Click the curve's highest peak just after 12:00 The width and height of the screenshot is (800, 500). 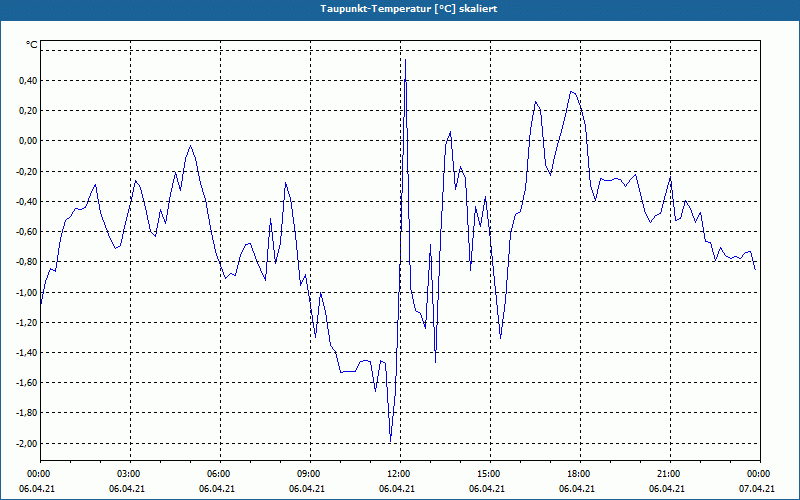point(406,60)
